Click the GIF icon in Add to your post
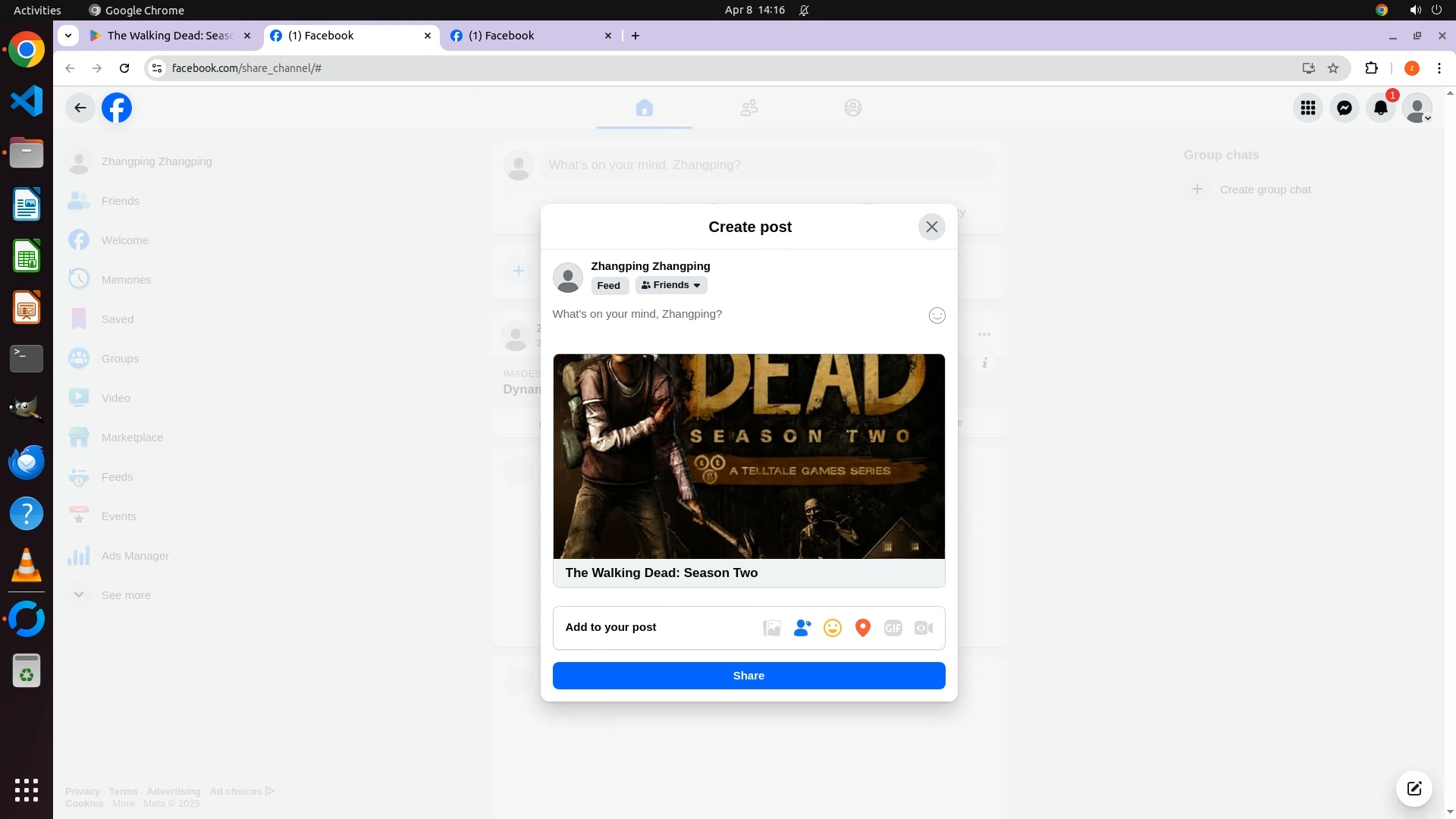 click(893, 628)
